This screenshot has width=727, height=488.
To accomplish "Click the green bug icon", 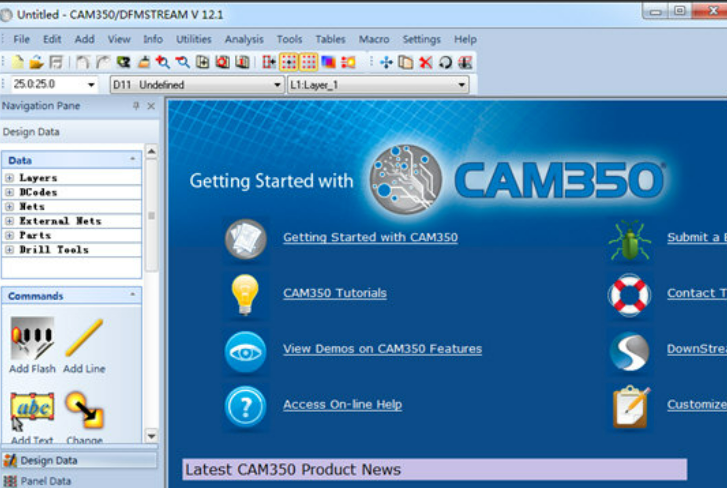I will click(630, 240).
